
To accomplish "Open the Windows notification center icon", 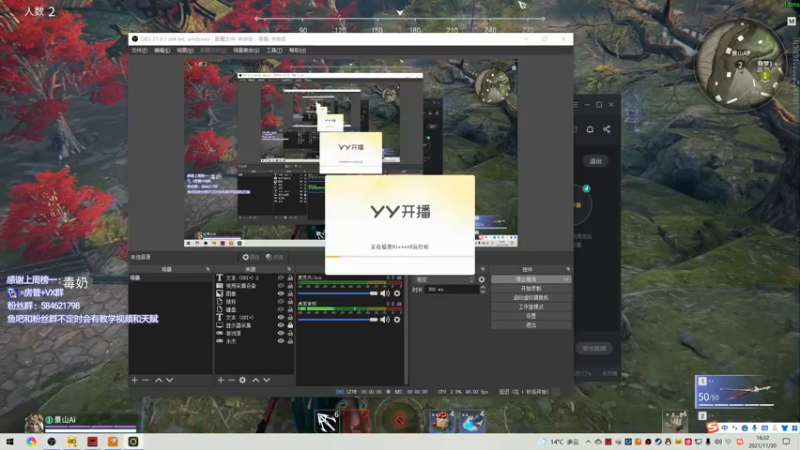I will coord(787,442).
